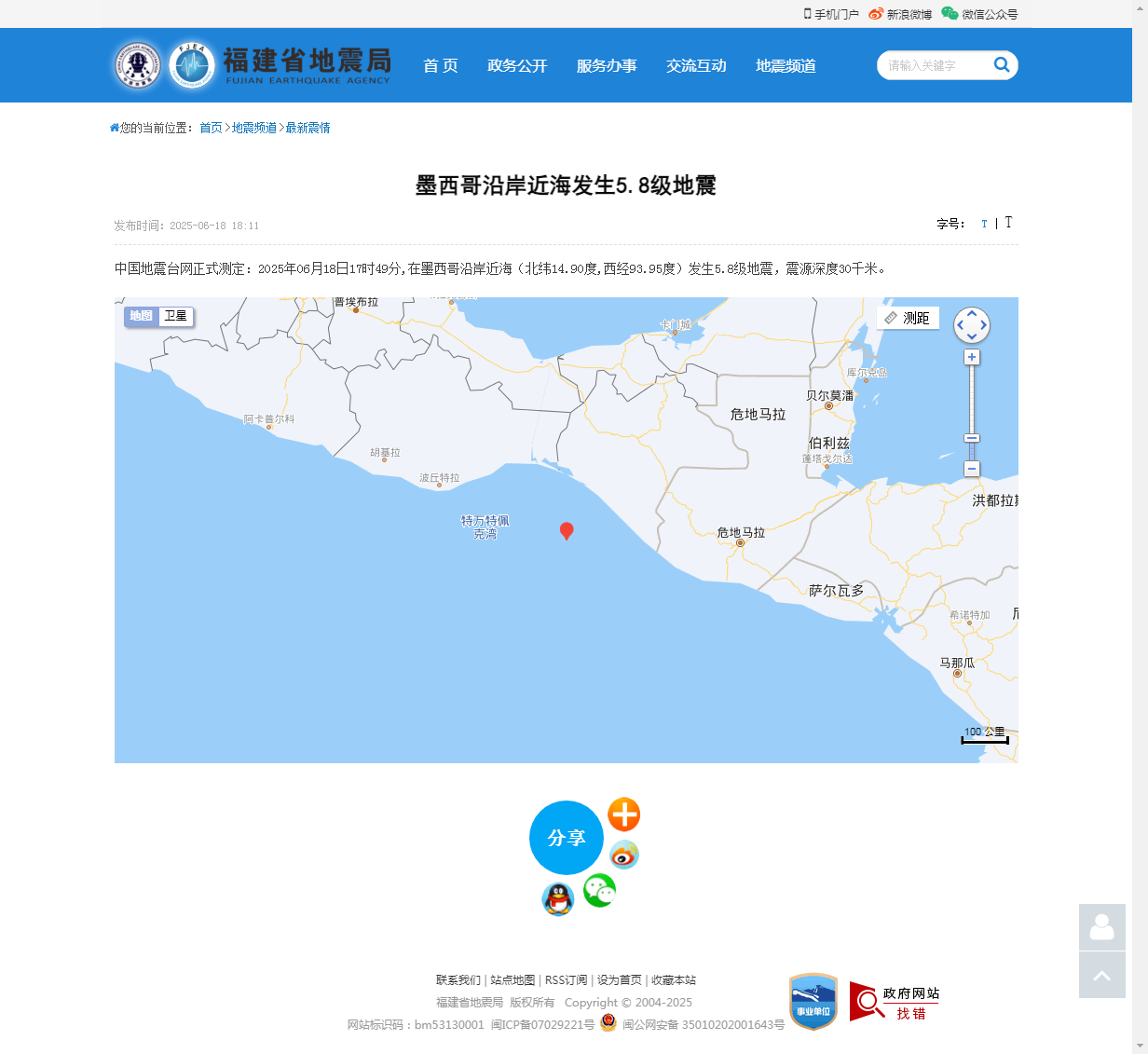Image resolution: width=1148 pixels, height=1054 pixels.
Task: Pan the map using the compass control
Action: (972, 325)
